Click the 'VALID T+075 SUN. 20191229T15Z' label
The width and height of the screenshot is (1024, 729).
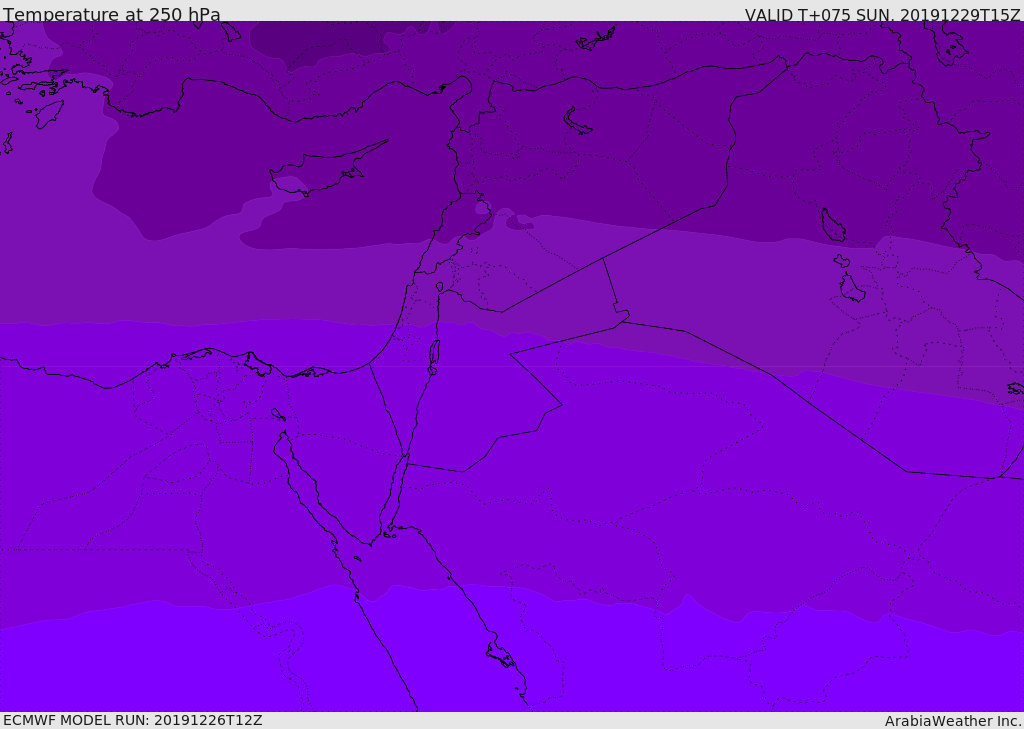point(882,14)
